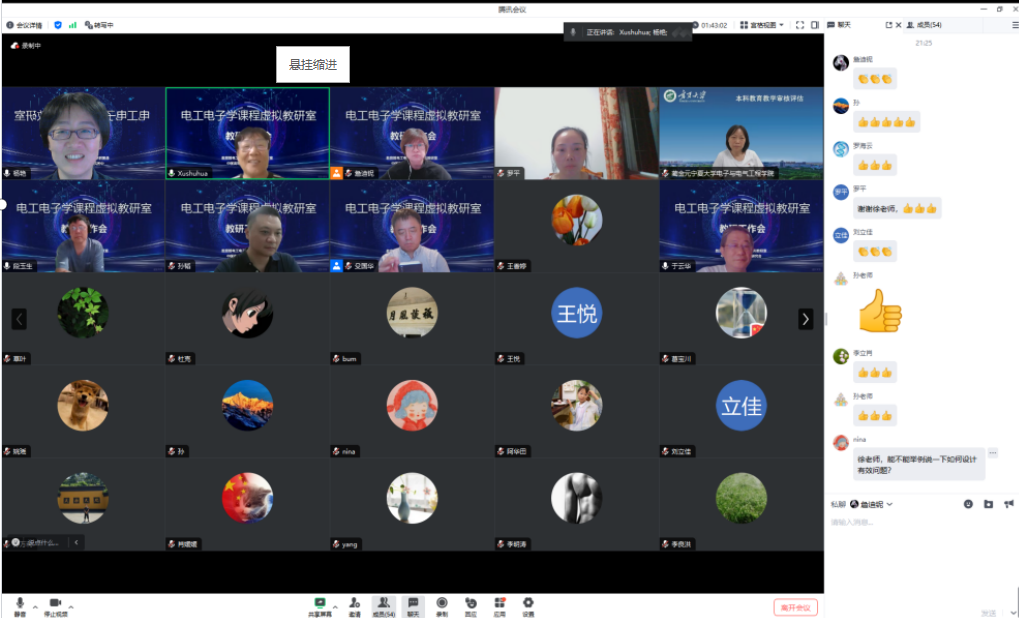This screenshot has width=1019, height=618.
Task: Open the apps button in bottom toolbar
Action: 499,607
